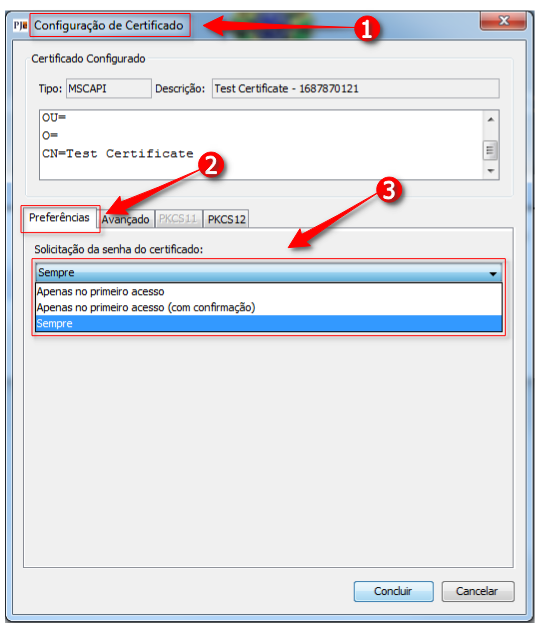Click the "Descrição:" label
Viewport: 540px width, 628px height.
(180, 89)
